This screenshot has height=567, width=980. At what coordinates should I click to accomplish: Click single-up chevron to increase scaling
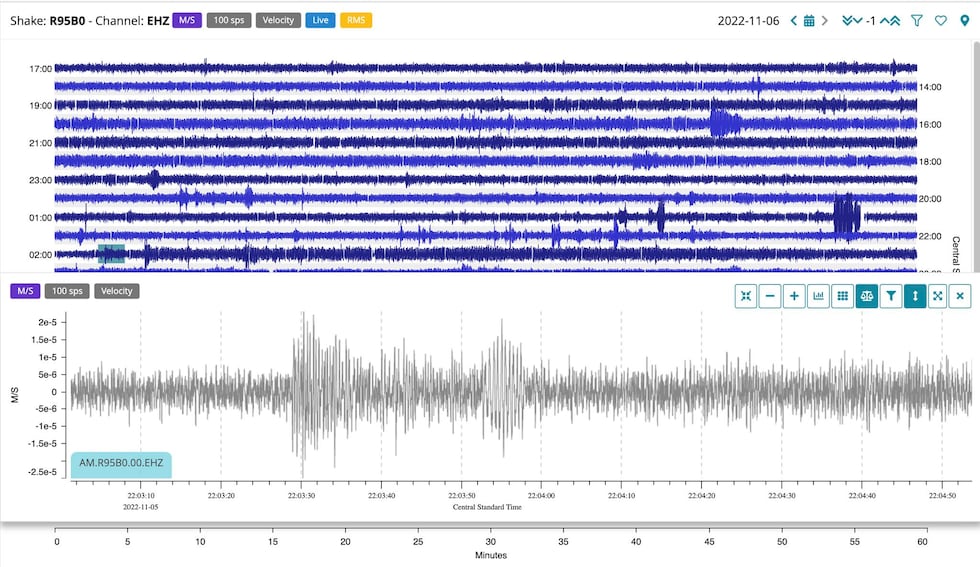884,21
